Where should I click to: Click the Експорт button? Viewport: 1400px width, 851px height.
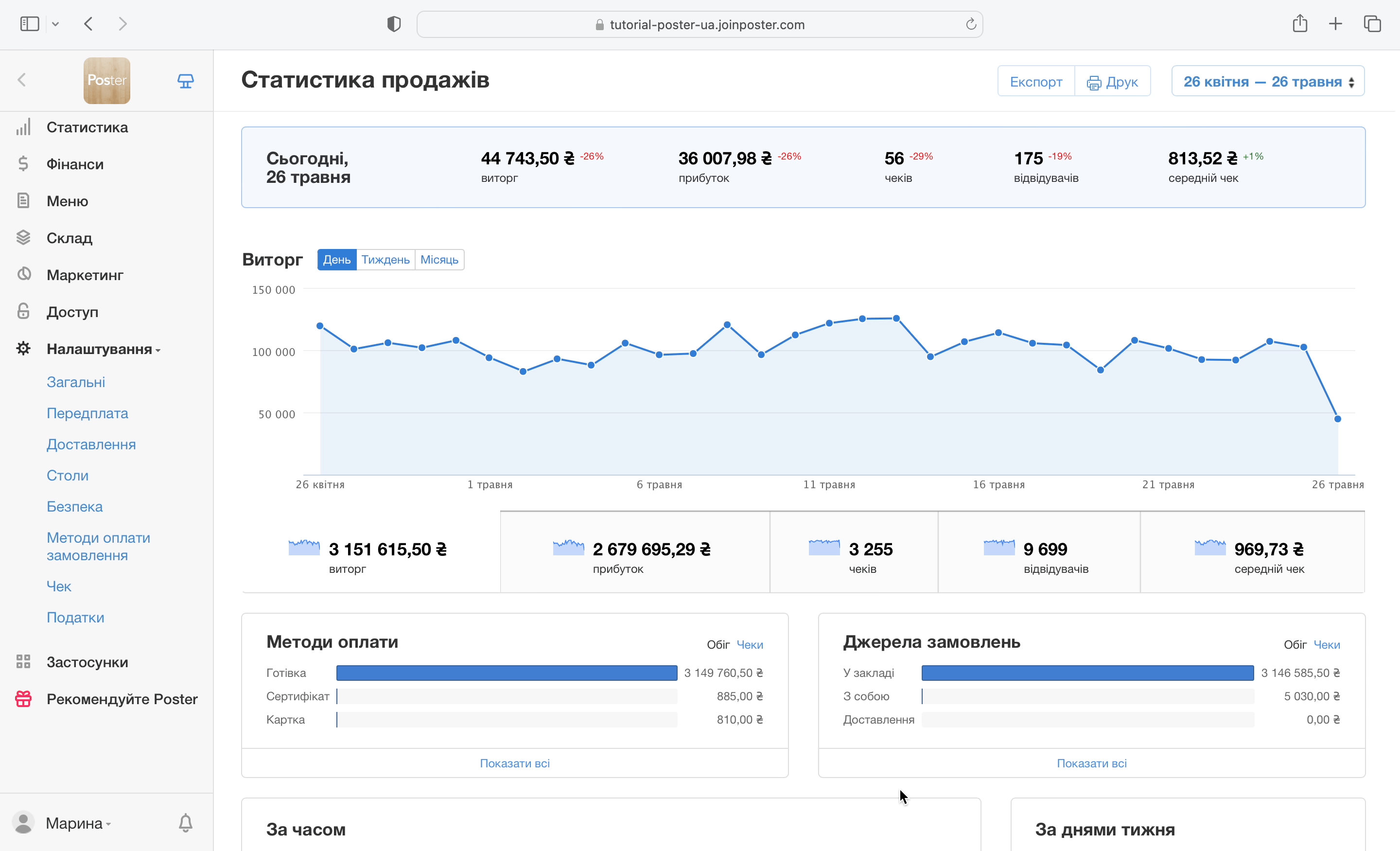click(1036, 81)
